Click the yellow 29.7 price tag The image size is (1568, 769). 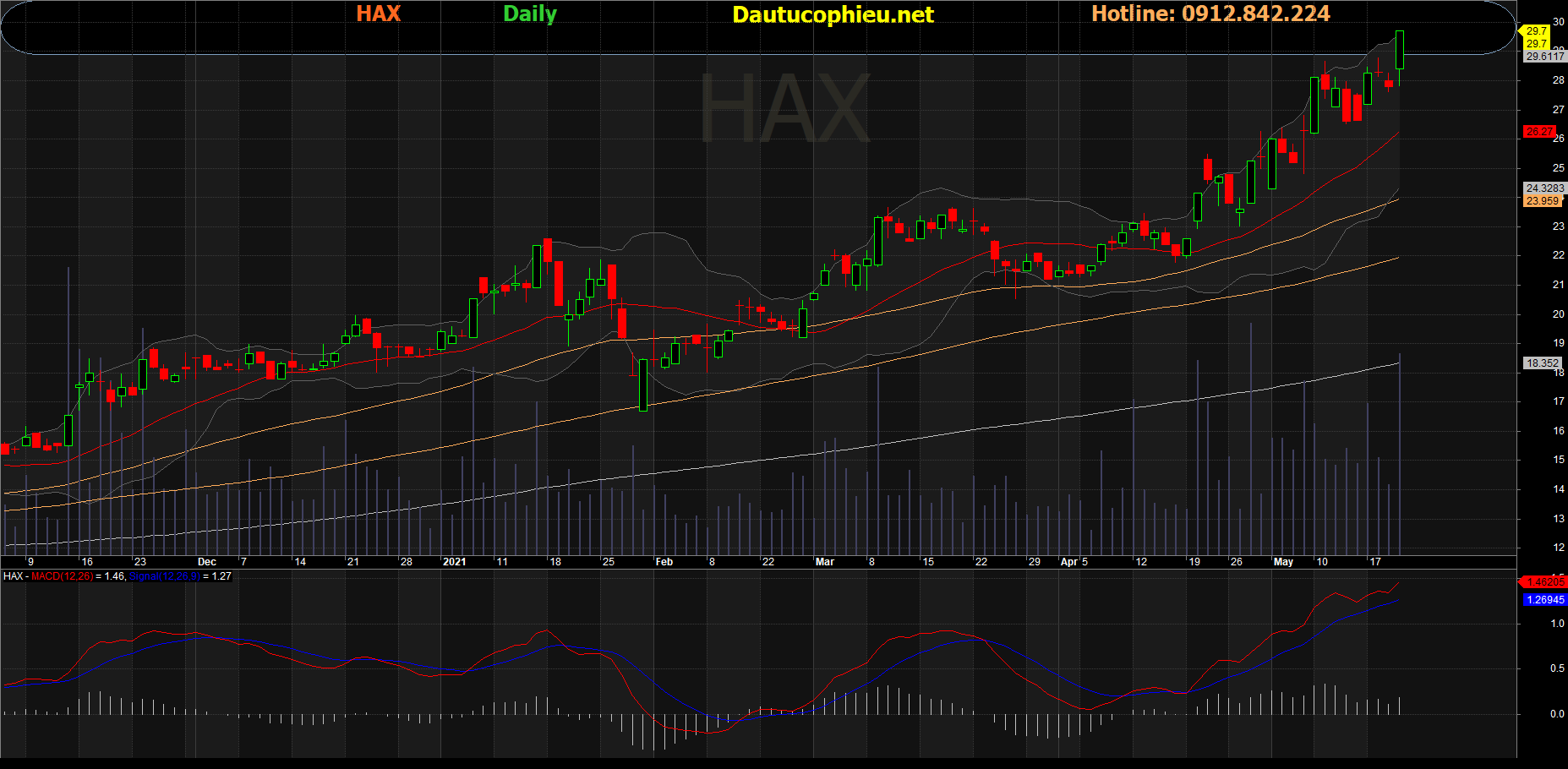point(1536,31)
